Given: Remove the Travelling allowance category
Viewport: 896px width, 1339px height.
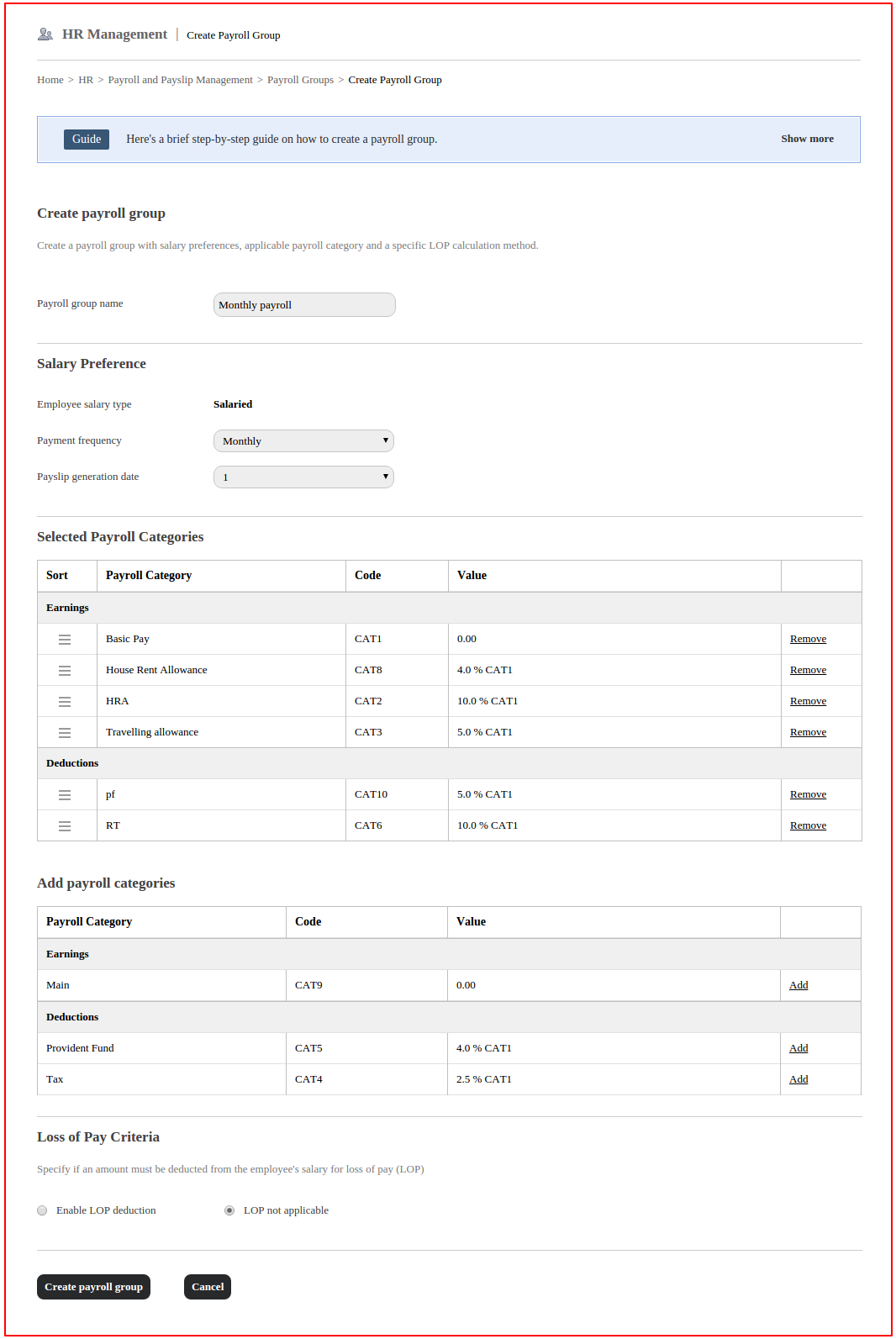Looking at the screenshot, I should click(x=808, y=732).
